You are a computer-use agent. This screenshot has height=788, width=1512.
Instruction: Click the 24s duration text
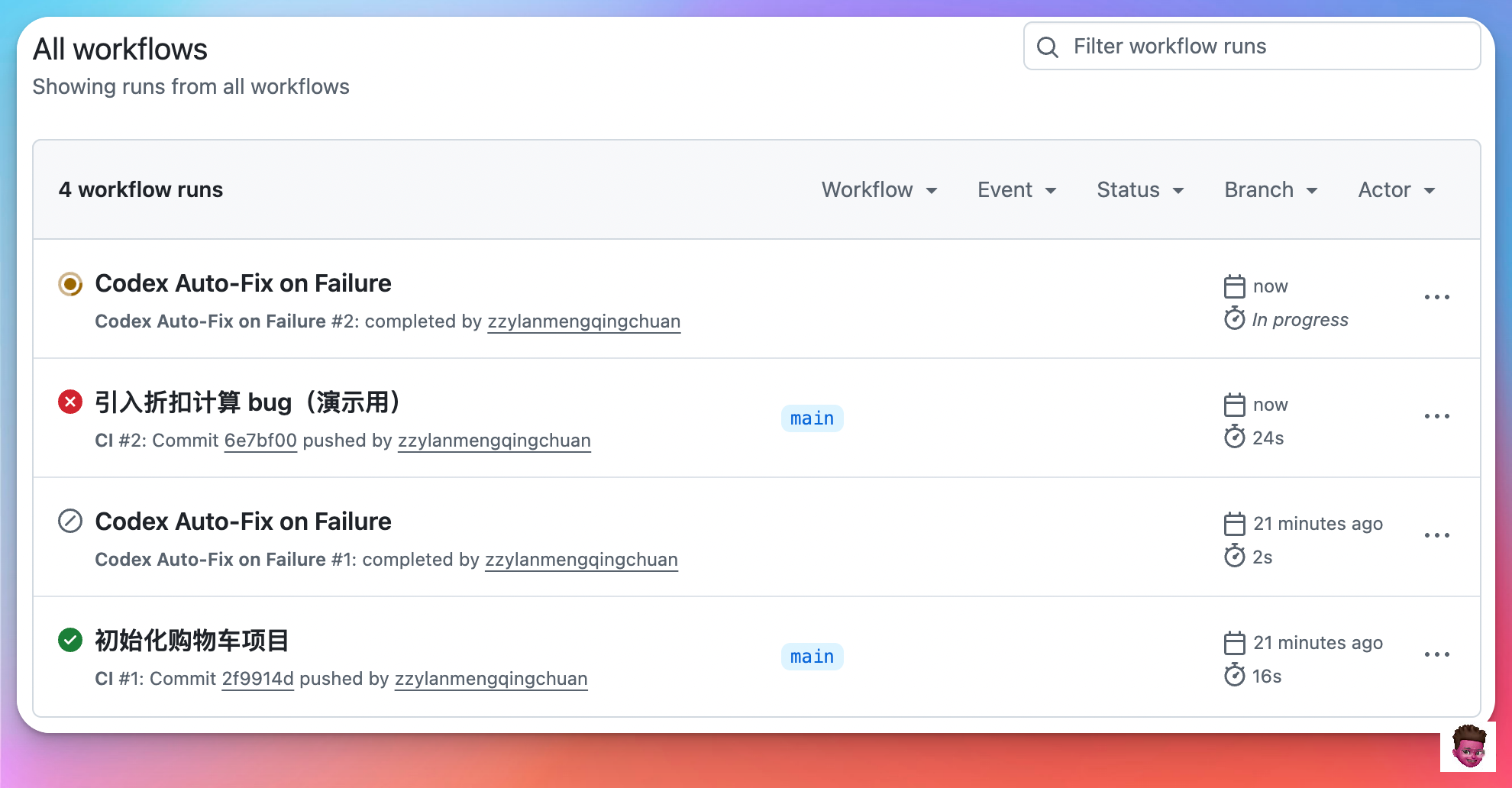(1268, 438)
